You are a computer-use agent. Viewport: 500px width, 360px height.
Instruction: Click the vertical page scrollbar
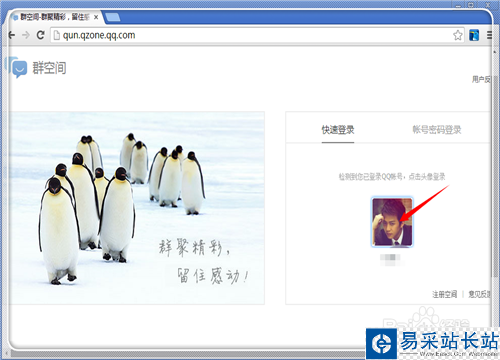click(495, 177)
